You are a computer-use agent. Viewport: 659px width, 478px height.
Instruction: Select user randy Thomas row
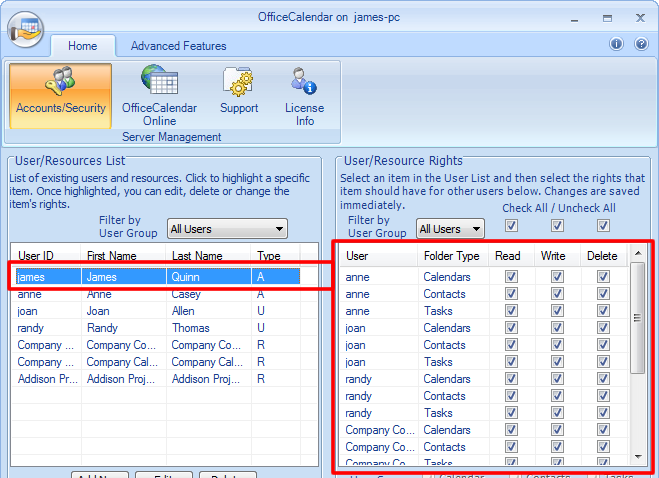tap(158, 328)
